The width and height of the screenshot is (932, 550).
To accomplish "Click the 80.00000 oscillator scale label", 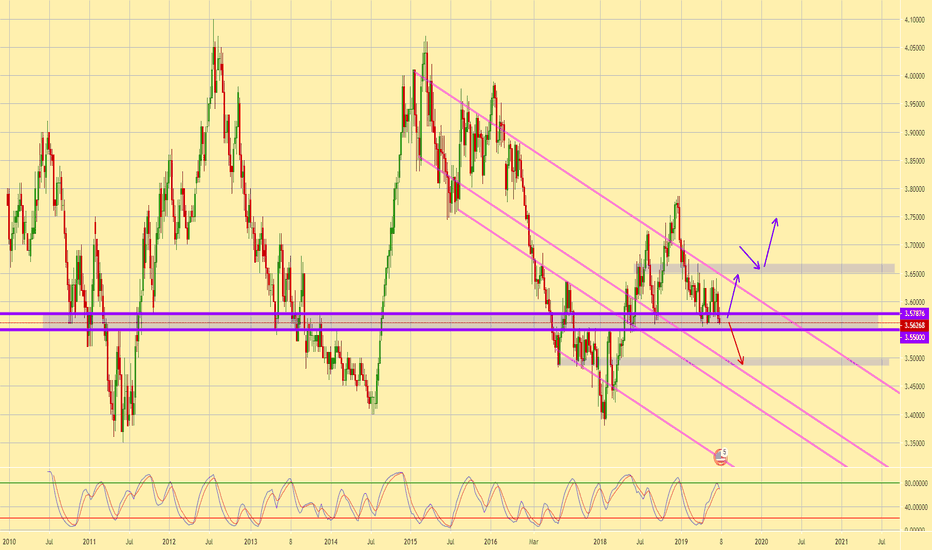I will tap(916, 483).
